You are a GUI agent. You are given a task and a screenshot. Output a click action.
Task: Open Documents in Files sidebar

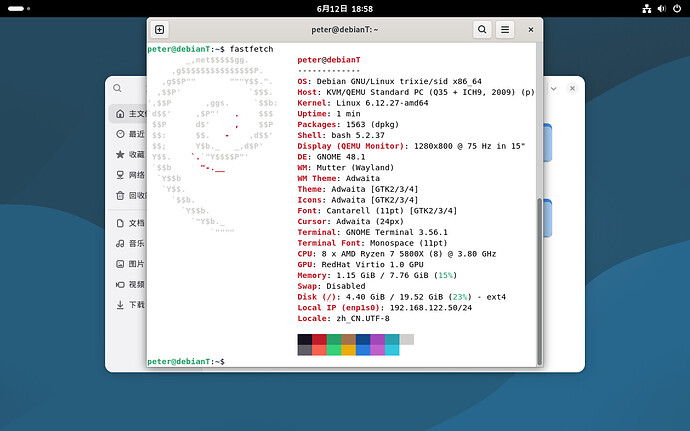pyautogui.click(x=128, y=223)
